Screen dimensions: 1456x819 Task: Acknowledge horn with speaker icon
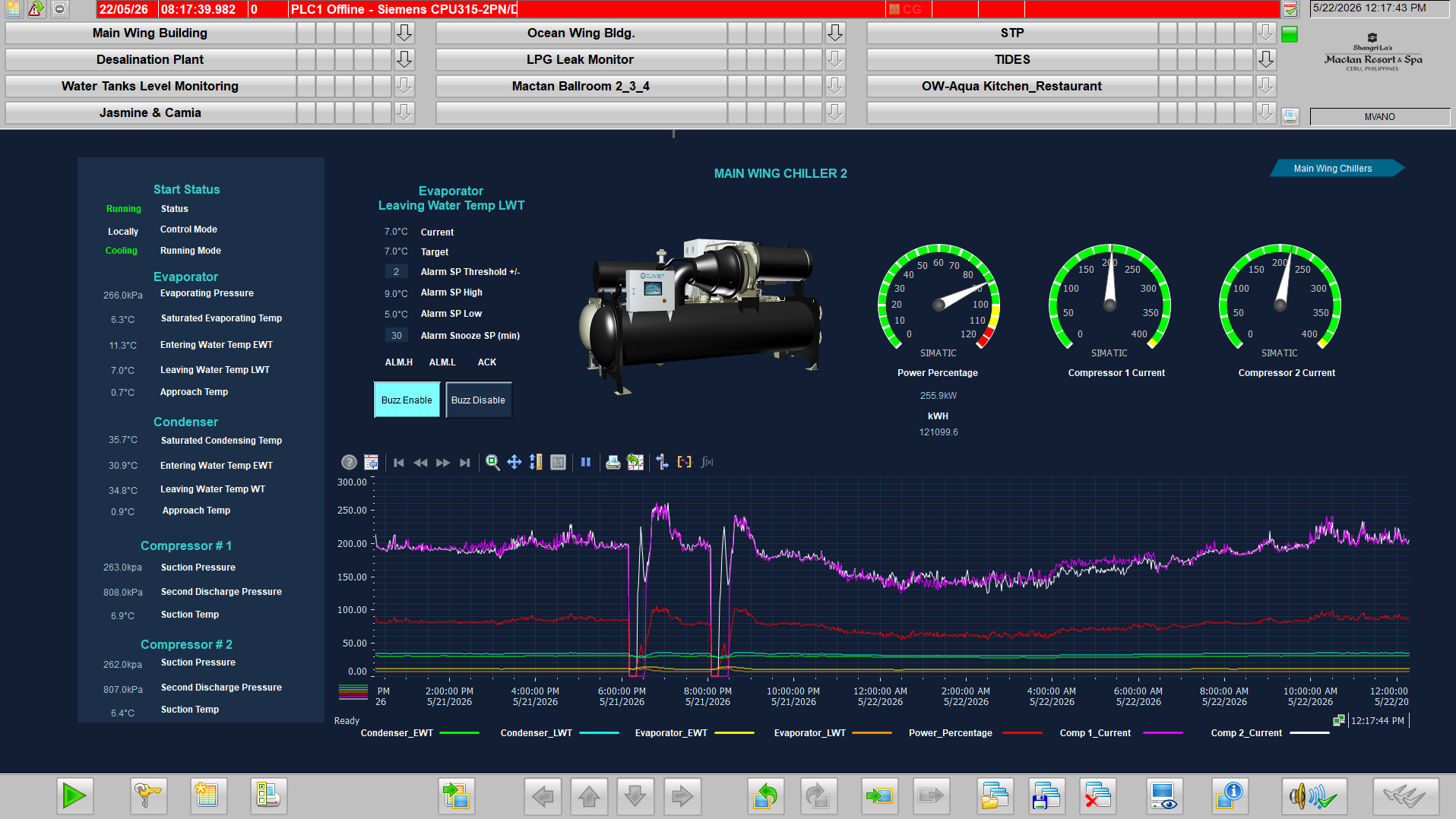coord(1314,796)
